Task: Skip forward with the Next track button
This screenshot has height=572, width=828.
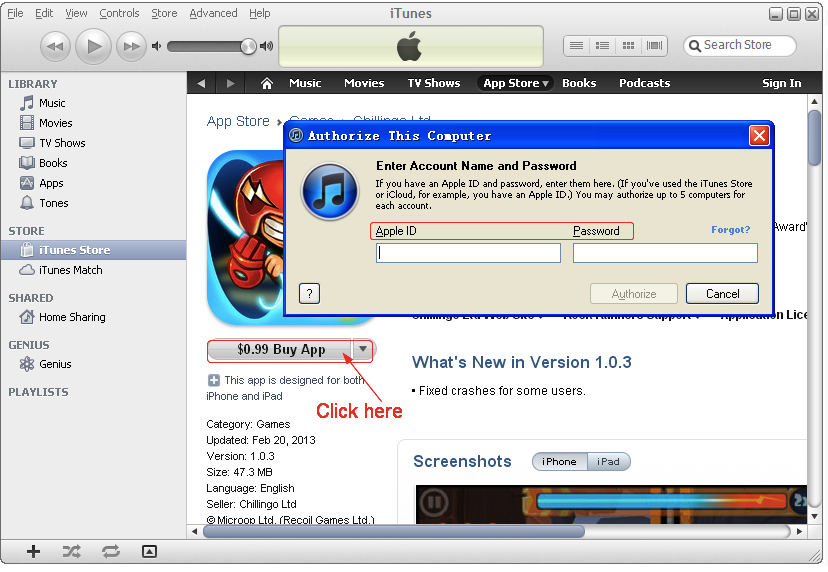Action: coord(131,46)
